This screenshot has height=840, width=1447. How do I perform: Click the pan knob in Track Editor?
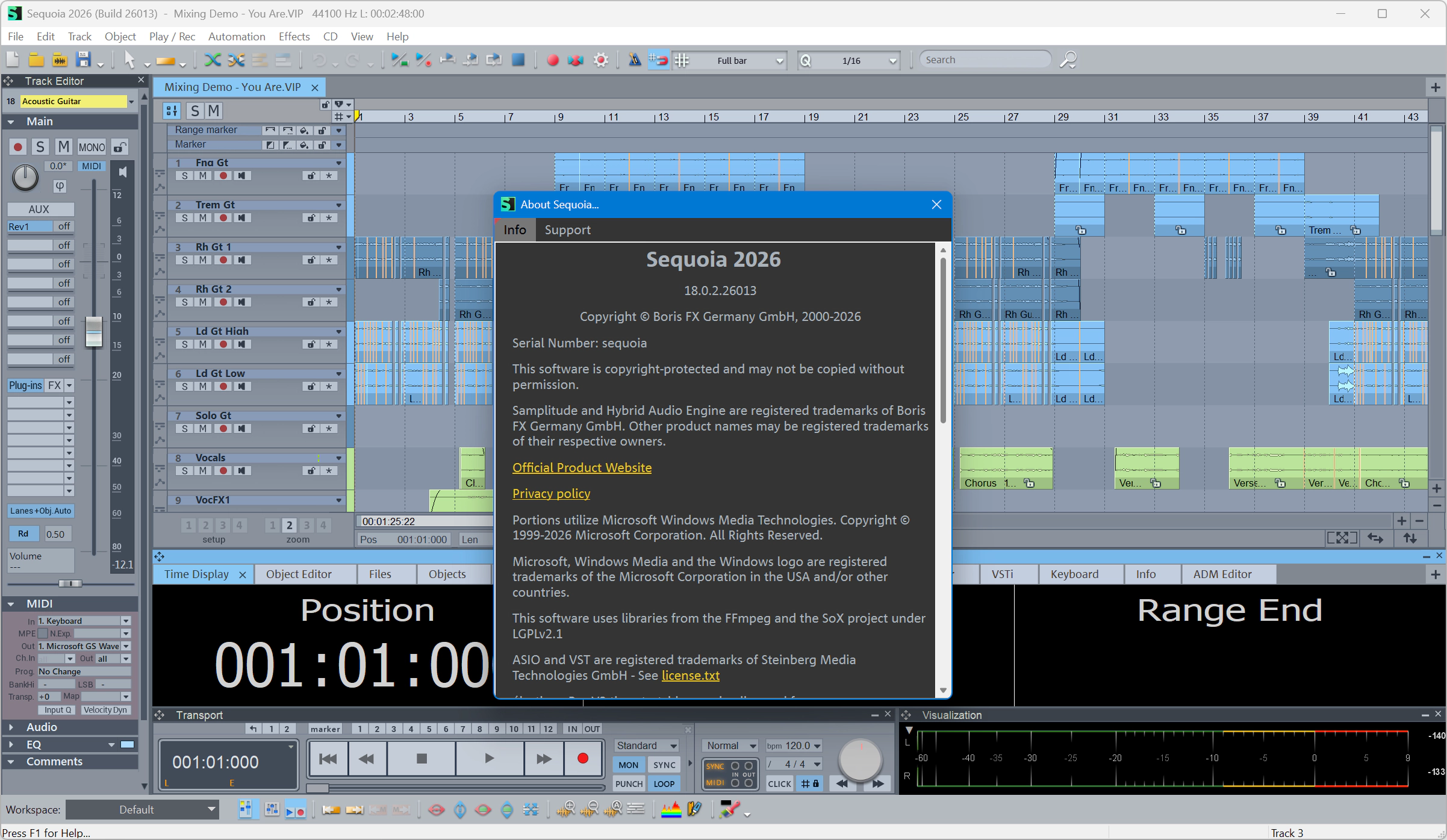tap(25, 177)
